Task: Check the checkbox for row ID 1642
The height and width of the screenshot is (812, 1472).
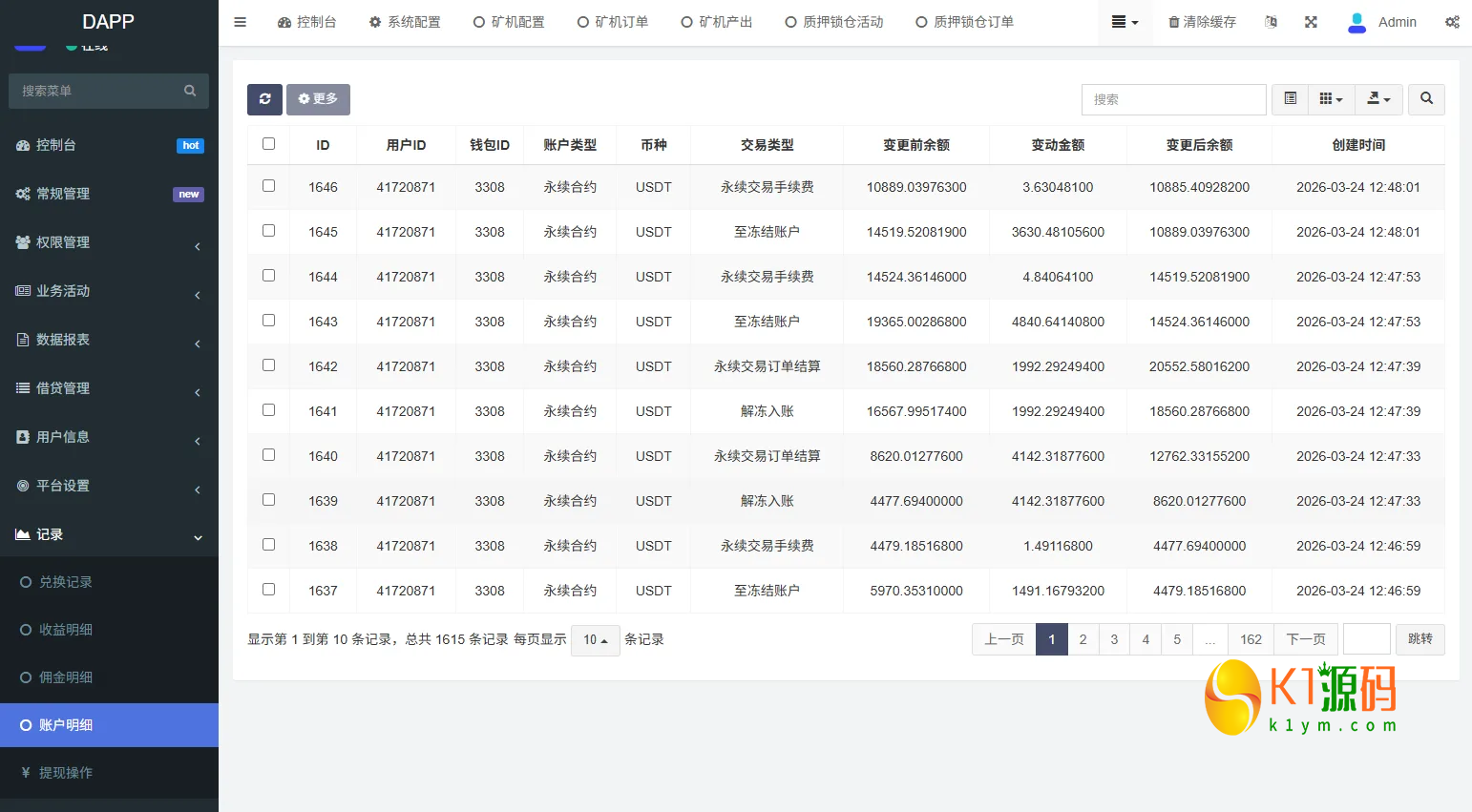Action: (268, 365)
